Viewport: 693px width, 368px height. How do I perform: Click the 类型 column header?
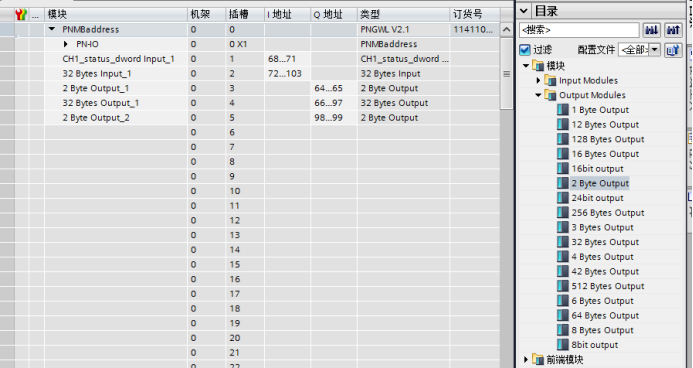pyautogui.click(x=403, y=15)
